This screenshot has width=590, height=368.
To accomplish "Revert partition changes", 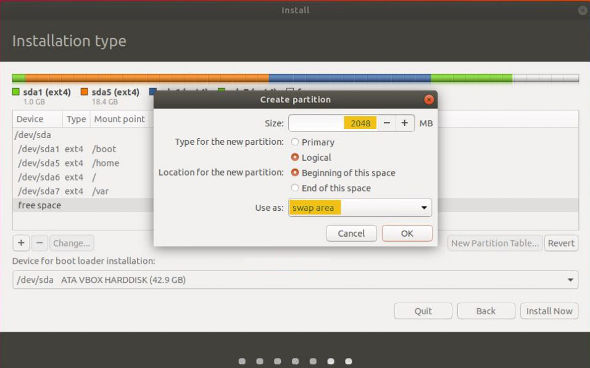I will click(561, 243).
